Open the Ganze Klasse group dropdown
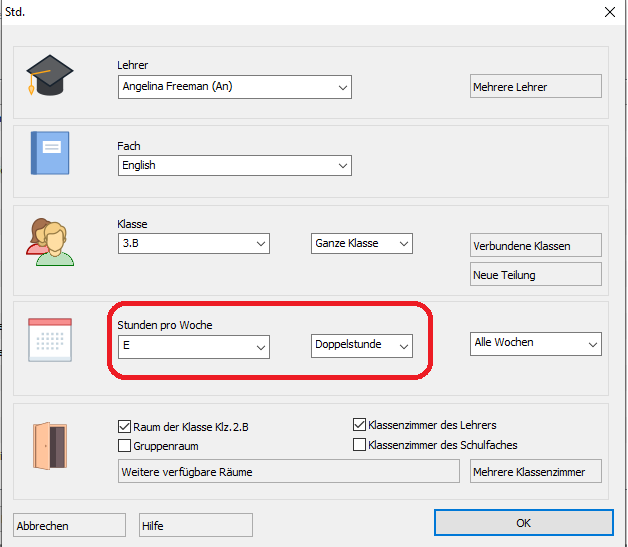Viewport: 628px width, 547px height. (362, 243)
